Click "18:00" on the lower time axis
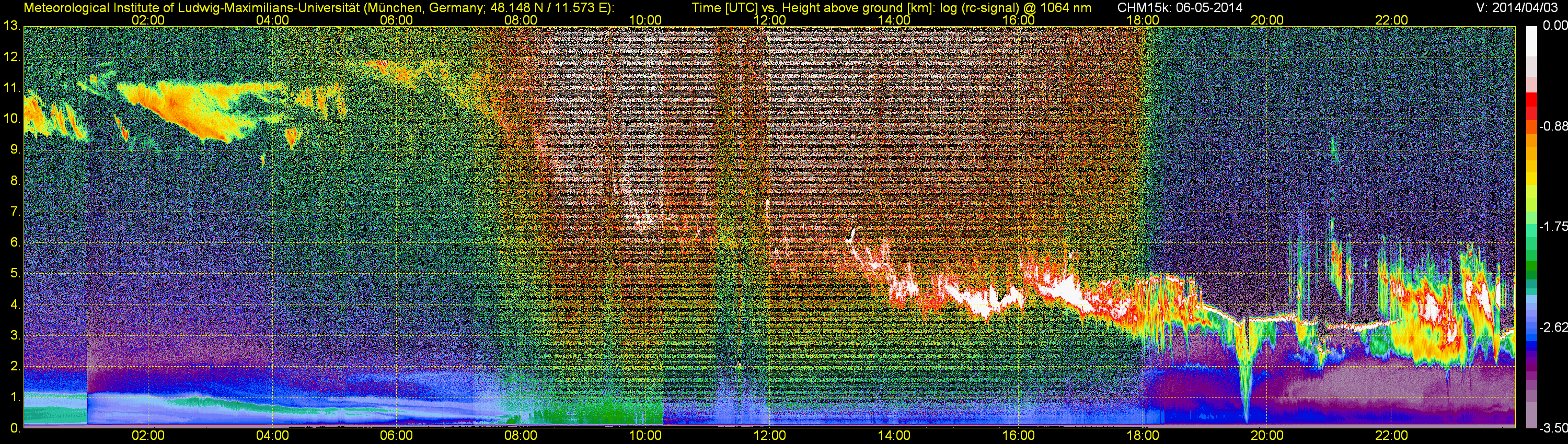The height and width of the screenshot is (444, 1568). click(1143, 436)
